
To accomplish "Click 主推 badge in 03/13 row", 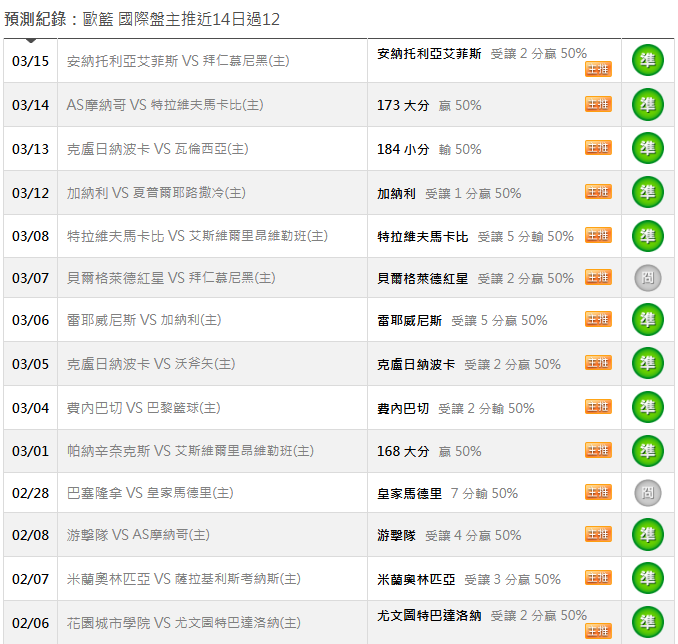I will [598, 147].
